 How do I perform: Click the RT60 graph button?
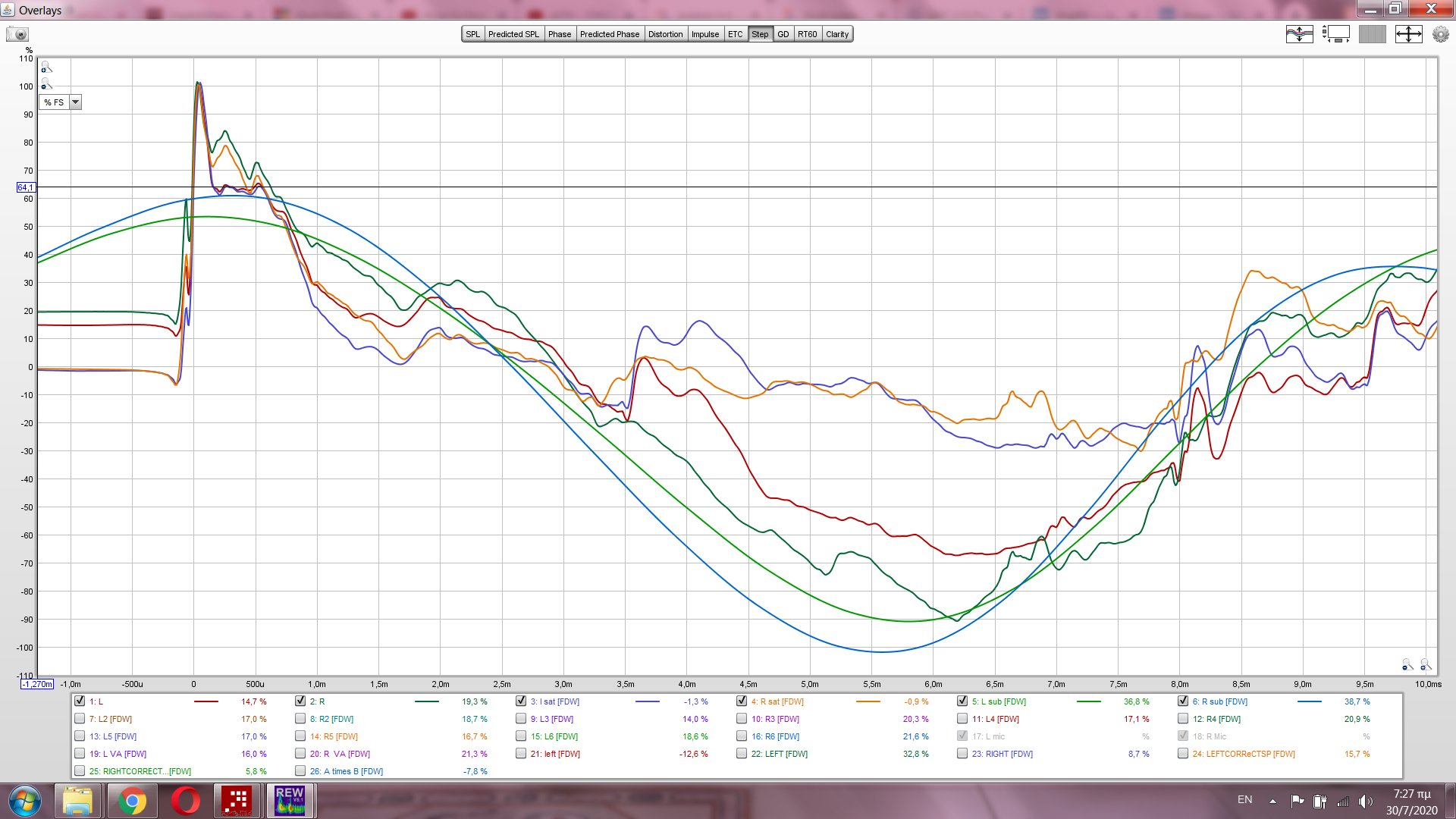807,34
